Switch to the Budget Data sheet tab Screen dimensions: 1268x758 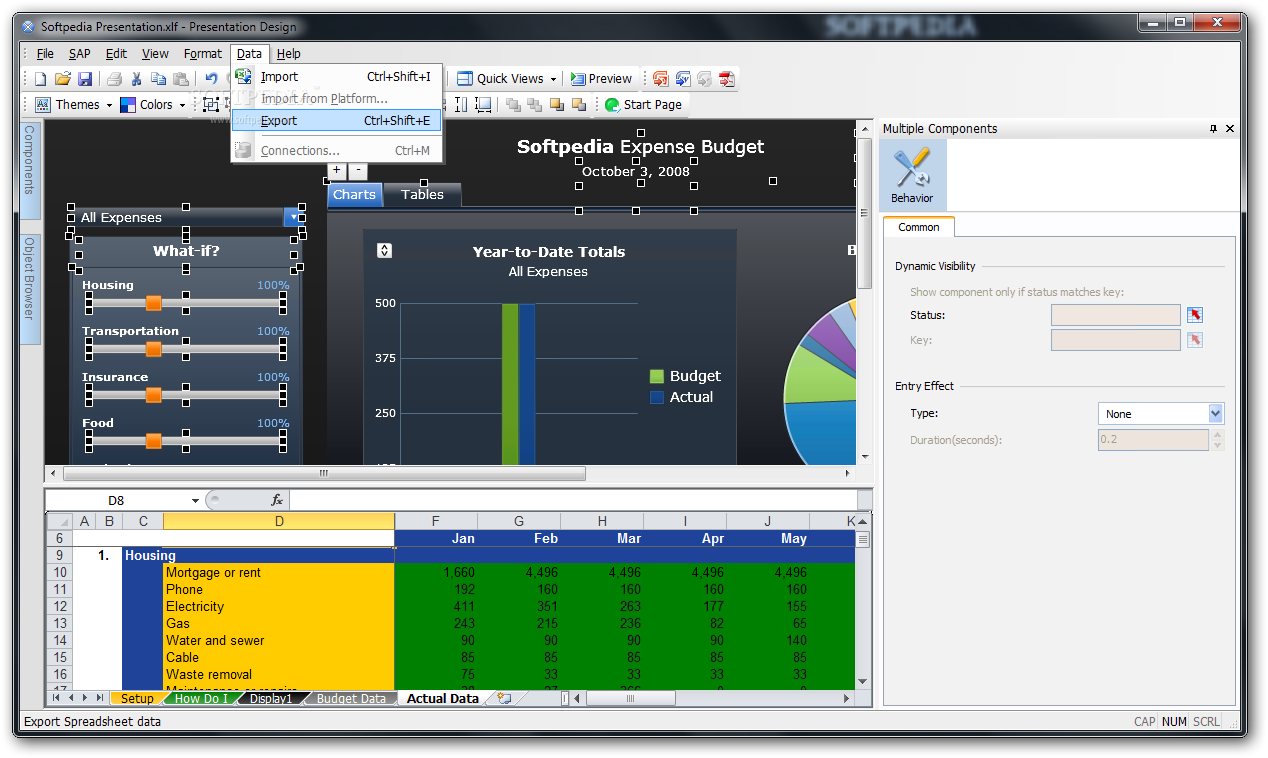coord(351,699)
